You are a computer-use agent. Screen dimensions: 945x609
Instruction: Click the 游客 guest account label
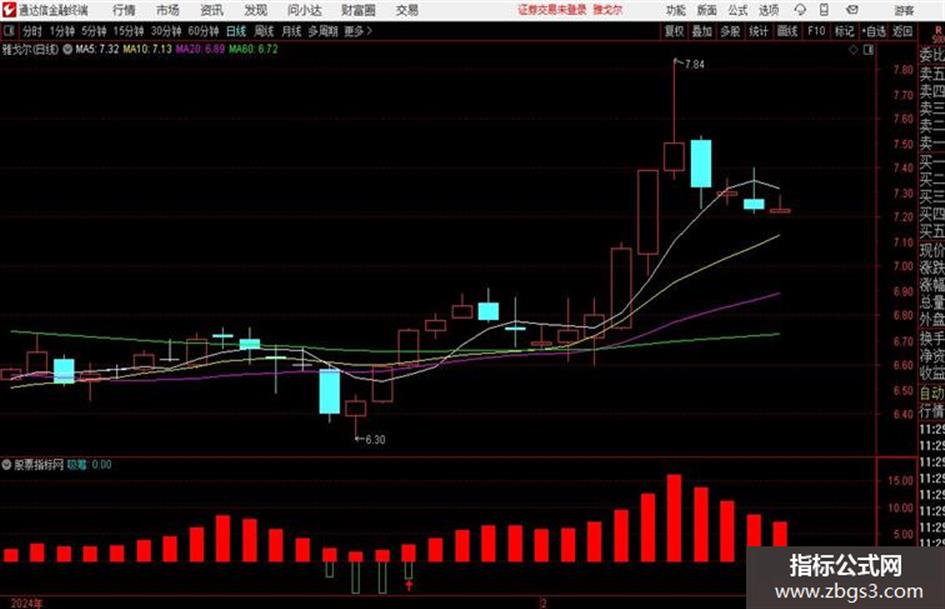point(903,10)
